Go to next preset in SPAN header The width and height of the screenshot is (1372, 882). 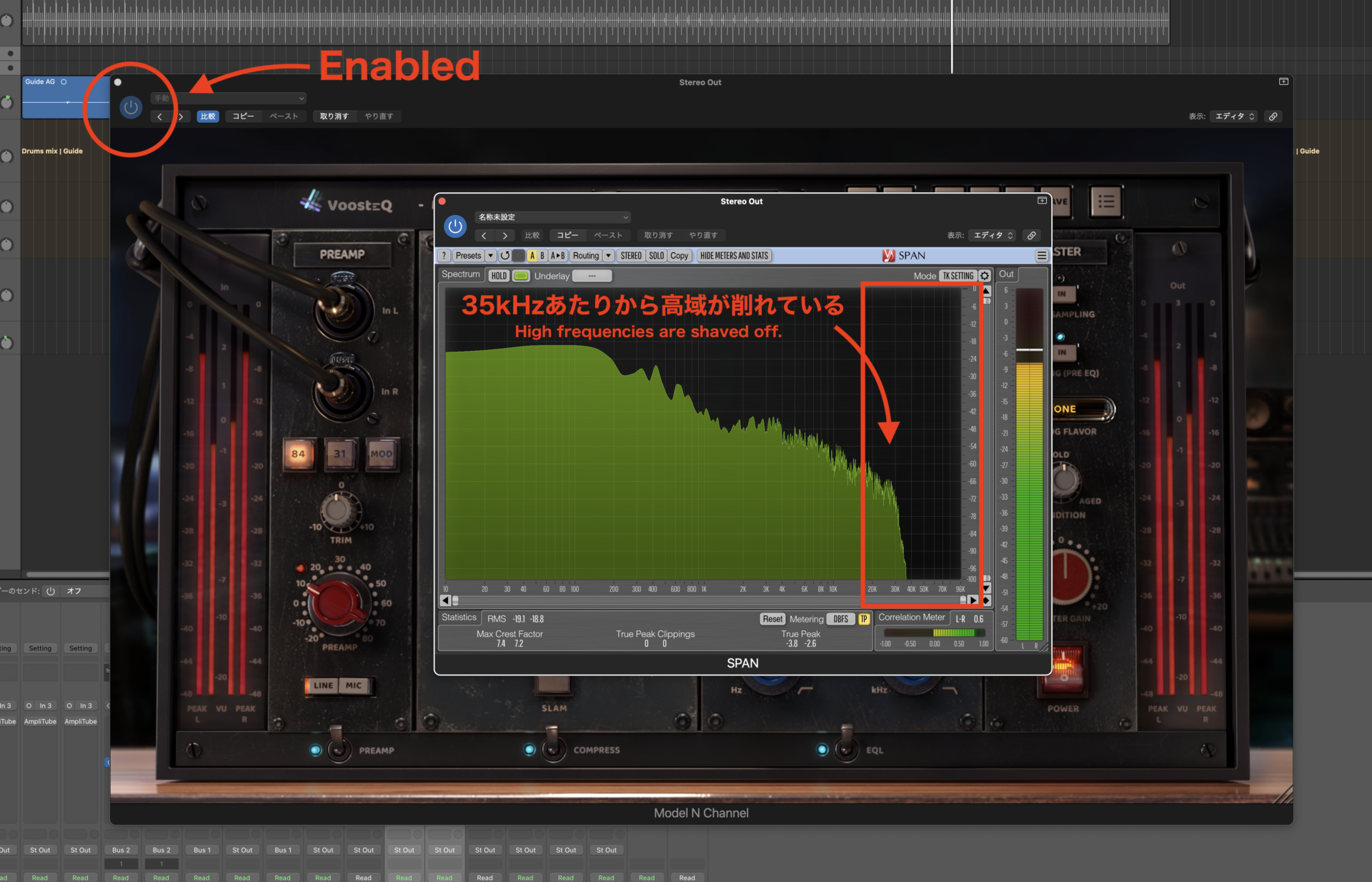click(x=505, y=235)
